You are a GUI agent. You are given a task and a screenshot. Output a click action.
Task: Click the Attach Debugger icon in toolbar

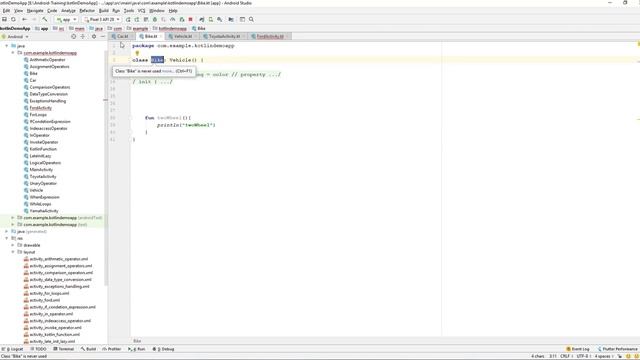pyautogui.click(x=182, y=19)
